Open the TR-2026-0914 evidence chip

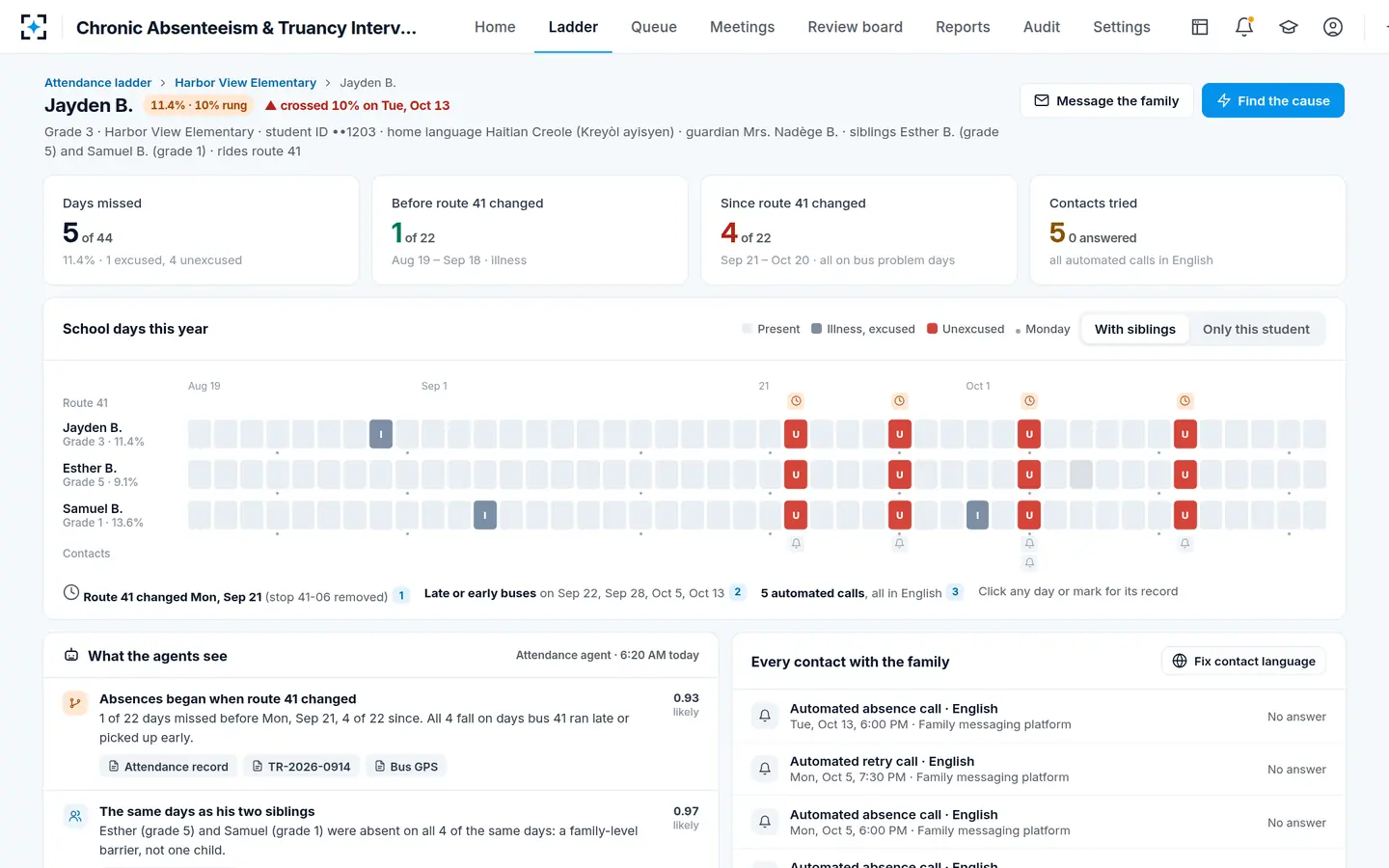coord(301,767)
